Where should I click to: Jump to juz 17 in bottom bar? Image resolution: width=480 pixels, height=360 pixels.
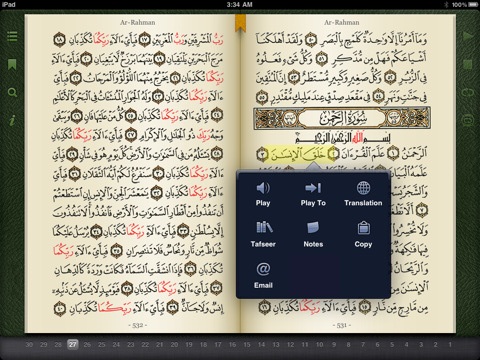coord(218,345)
